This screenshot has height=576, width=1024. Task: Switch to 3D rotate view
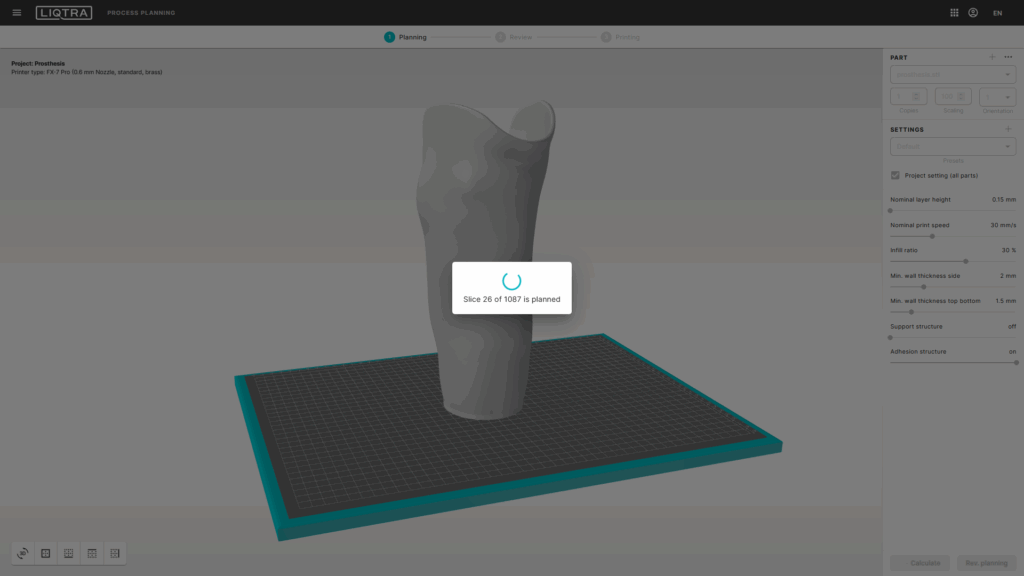coord(22,553)
